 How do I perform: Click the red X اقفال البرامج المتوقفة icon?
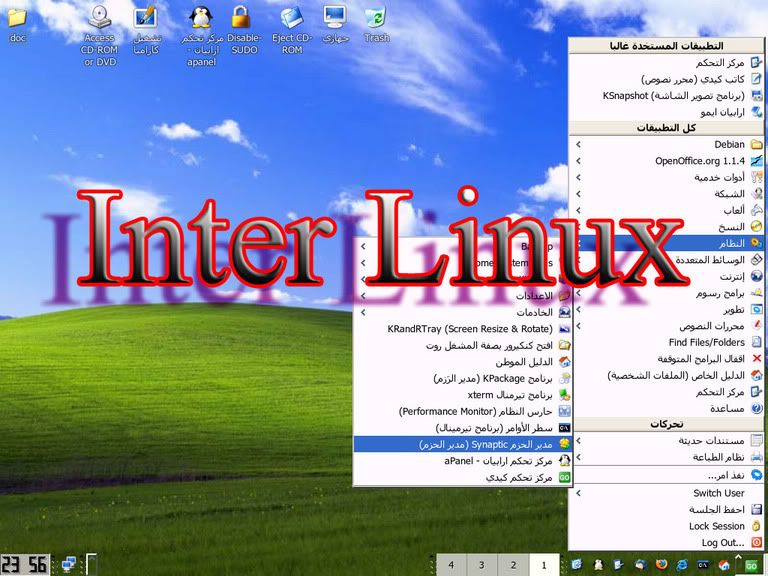coord(757,359)
